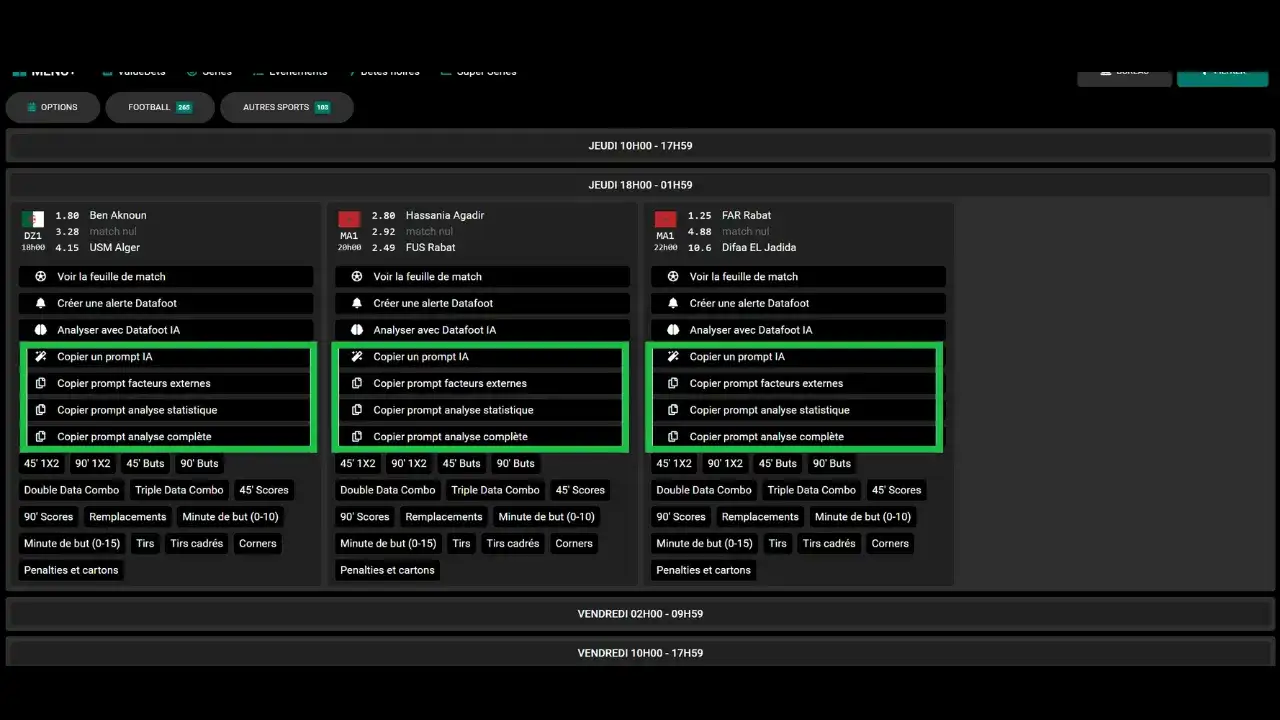
Task: Expand the VENDREDI 10H00 - 17H59 section
Action: pyautogui.click(x=640, y=653)
